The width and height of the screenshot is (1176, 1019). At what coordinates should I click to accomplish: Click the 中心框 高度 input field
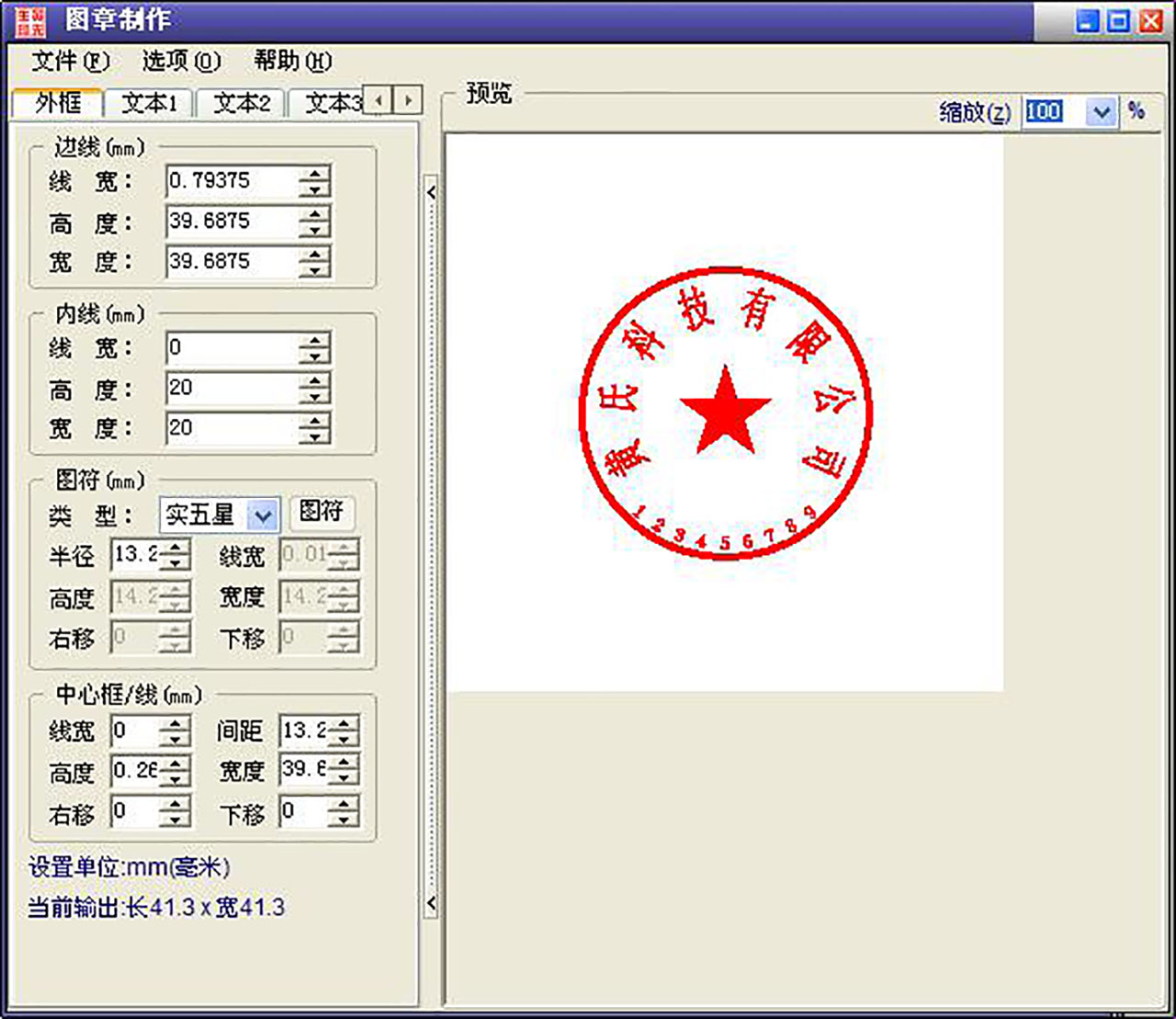tap(135, 771)
